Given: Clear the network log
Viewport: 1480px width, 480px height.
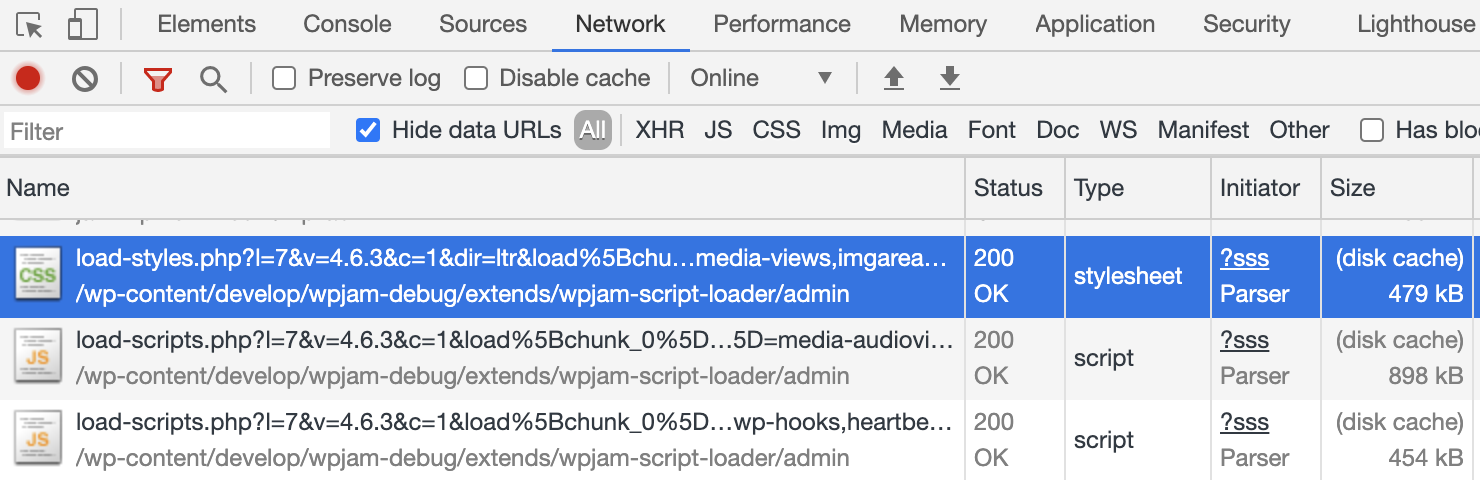Looking at the screenshot, I should pyautogui.click(x=85, y=78).
